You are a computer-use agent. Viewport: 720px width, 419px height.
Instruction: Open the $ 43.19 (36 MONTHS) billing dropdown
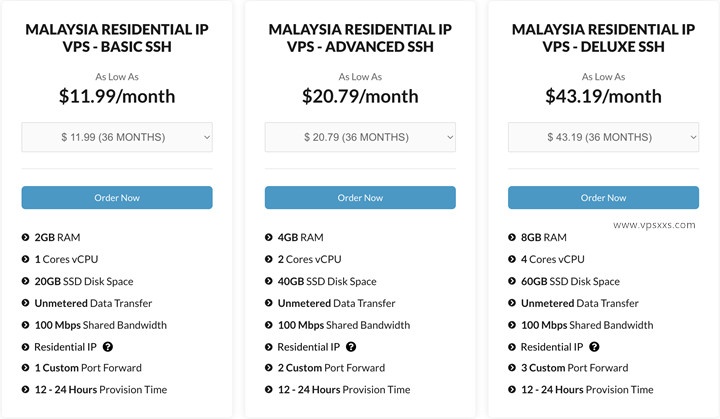(x=603, y=137)
